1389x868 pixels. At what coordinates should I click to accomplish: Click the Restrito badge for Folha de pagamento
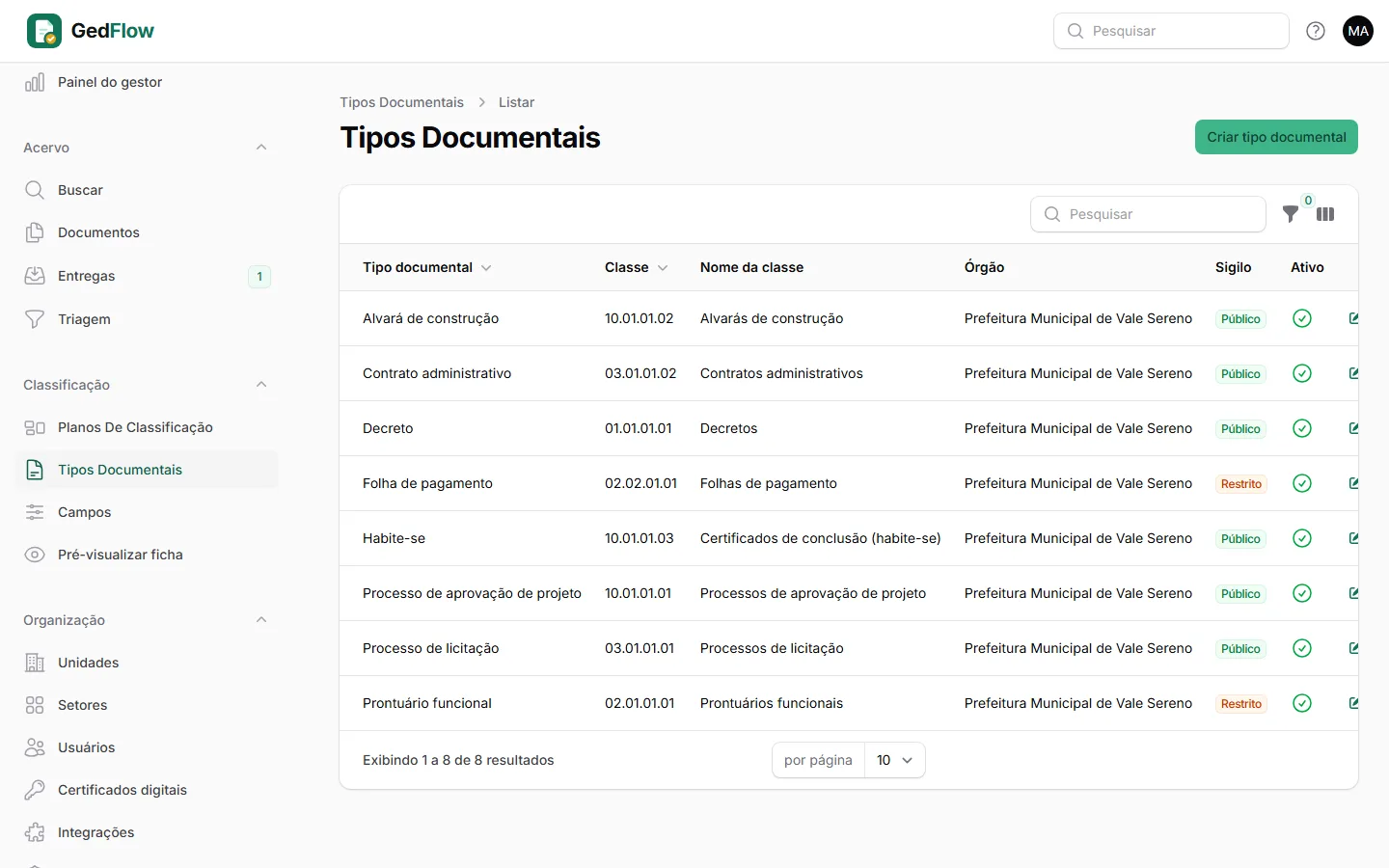(x=1240, y=484)
